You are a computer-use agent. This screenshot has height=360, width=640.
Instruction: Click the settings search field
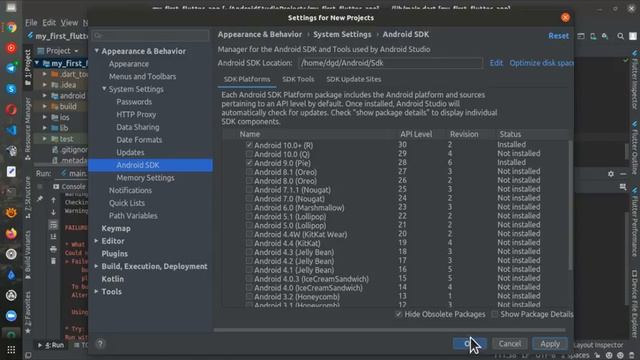(x=151, y=36)
